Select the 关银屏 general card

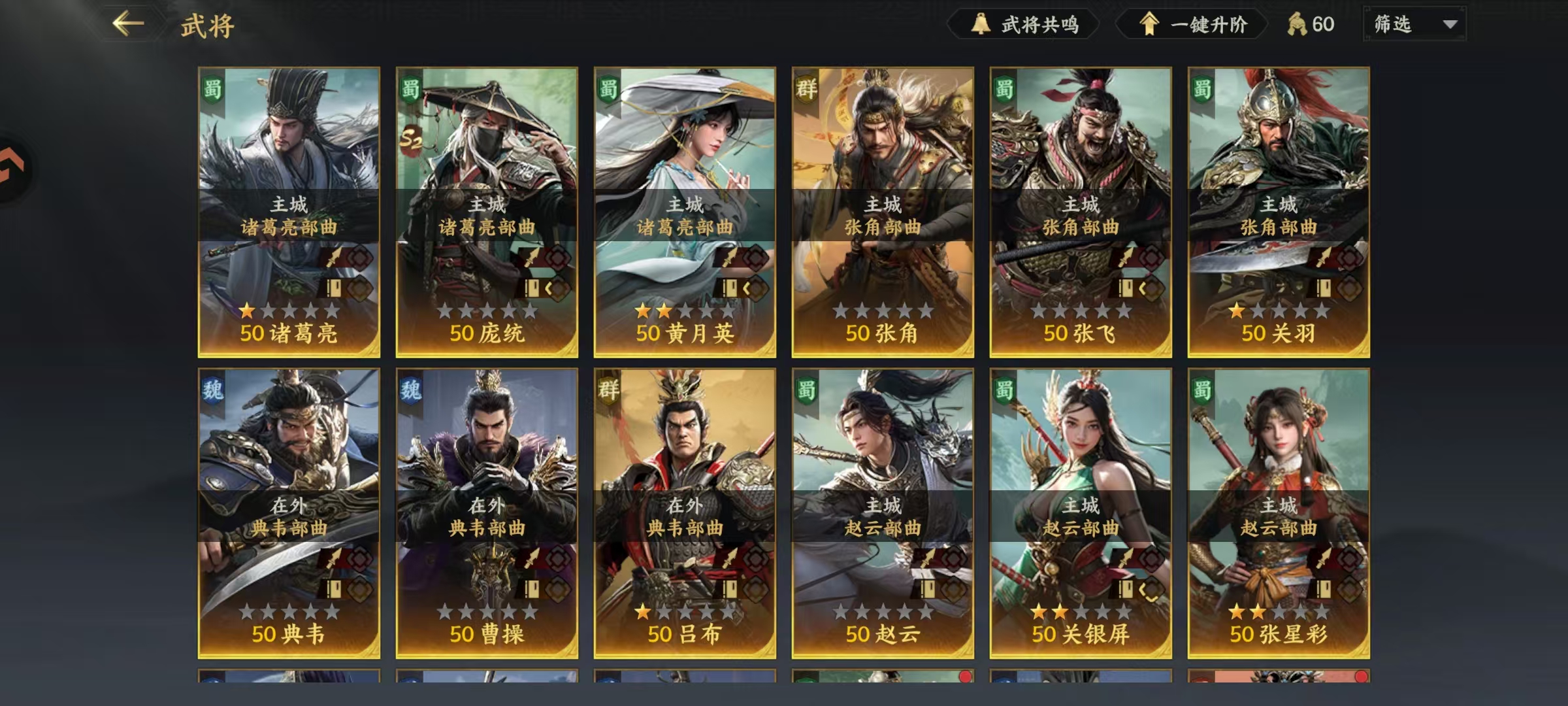(x=1081, y=513)
